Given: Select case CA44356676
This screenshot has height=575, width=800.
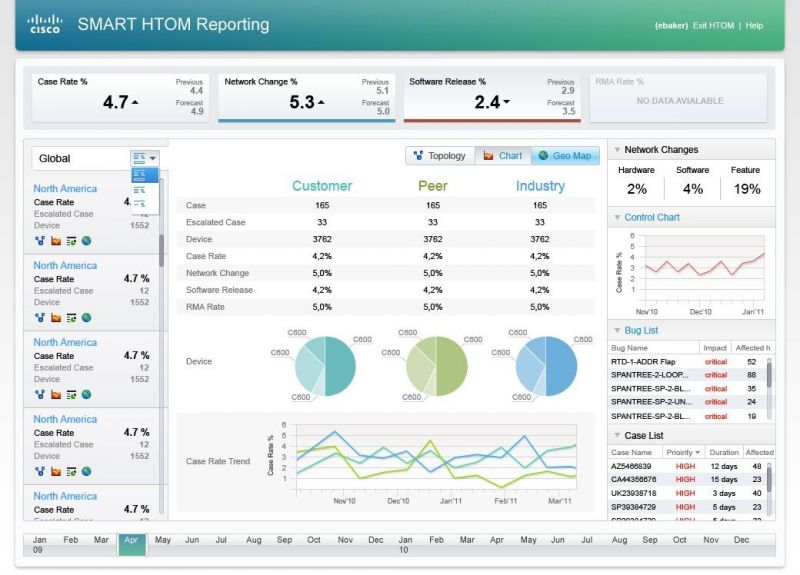Looking at the screenshot, I should tap(688, 480).
